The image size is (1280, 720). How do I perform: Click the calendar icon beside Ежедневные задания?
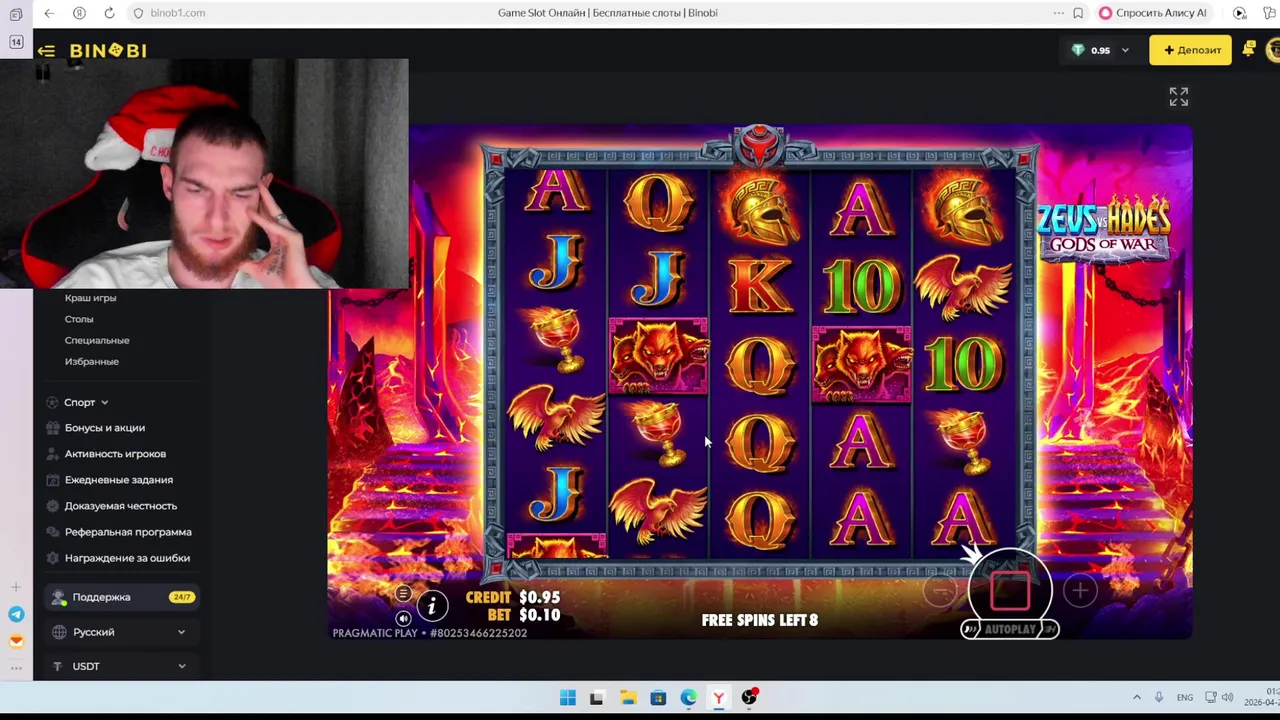pyautogui.click(x=52, y=480)
